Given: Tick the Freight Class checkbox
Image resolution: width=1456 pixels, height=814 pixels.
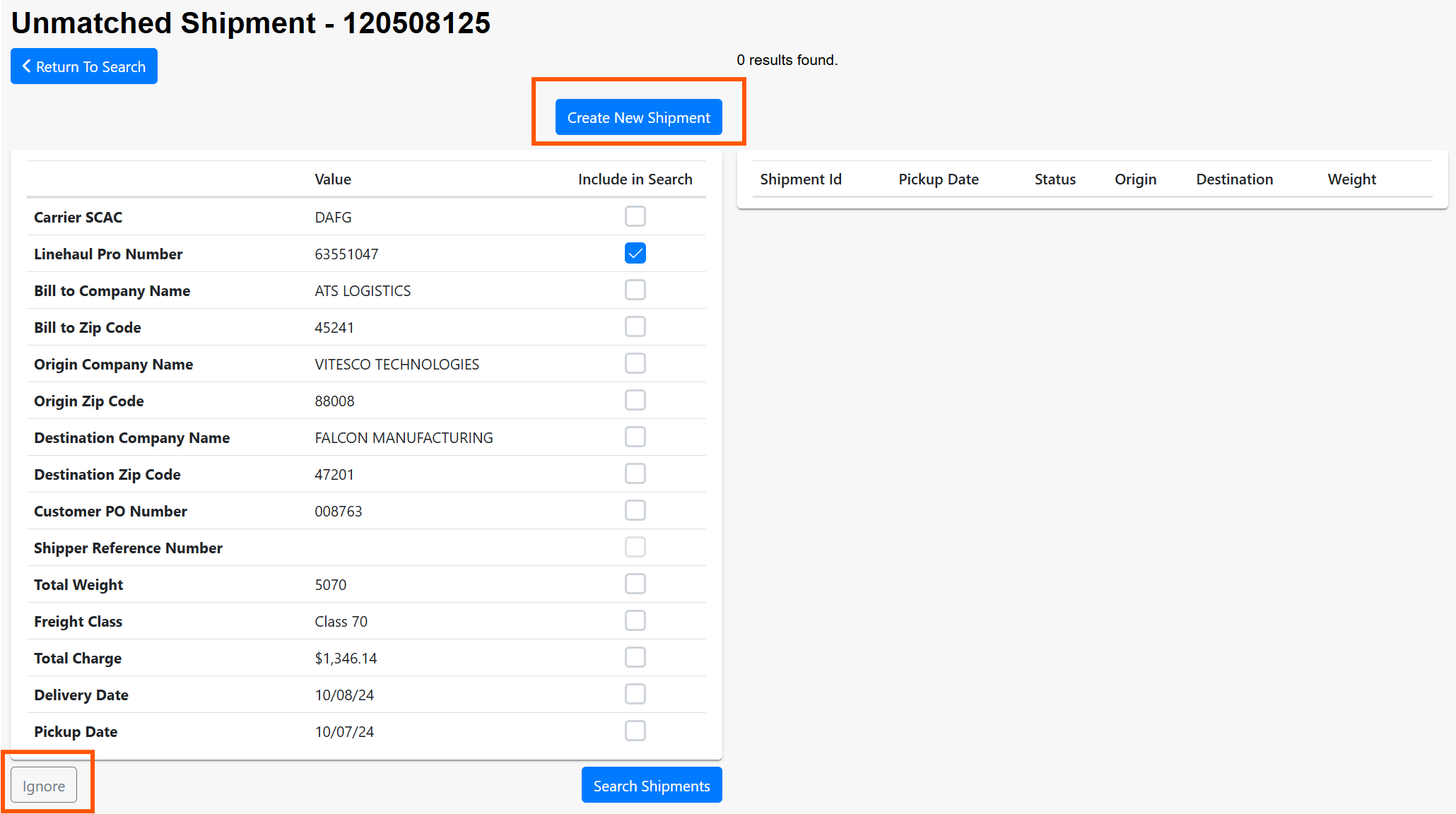Looking at the screenshot, I should (635, 620).
